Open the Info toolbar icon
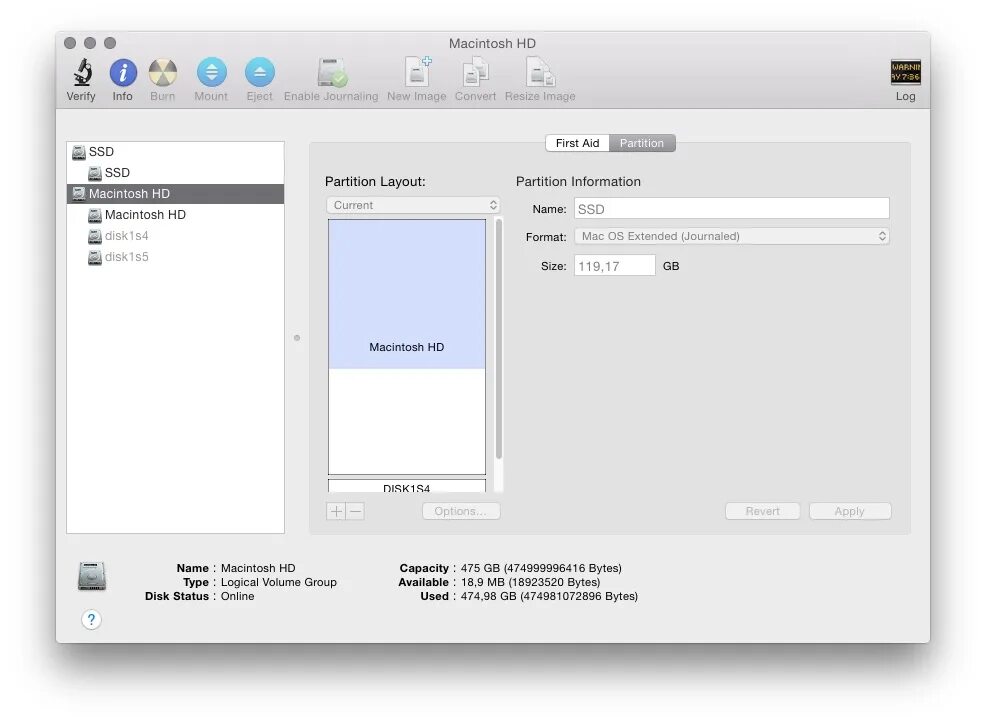Image resolution: width=986 pixels, height=723 pixels. [123, 73]
